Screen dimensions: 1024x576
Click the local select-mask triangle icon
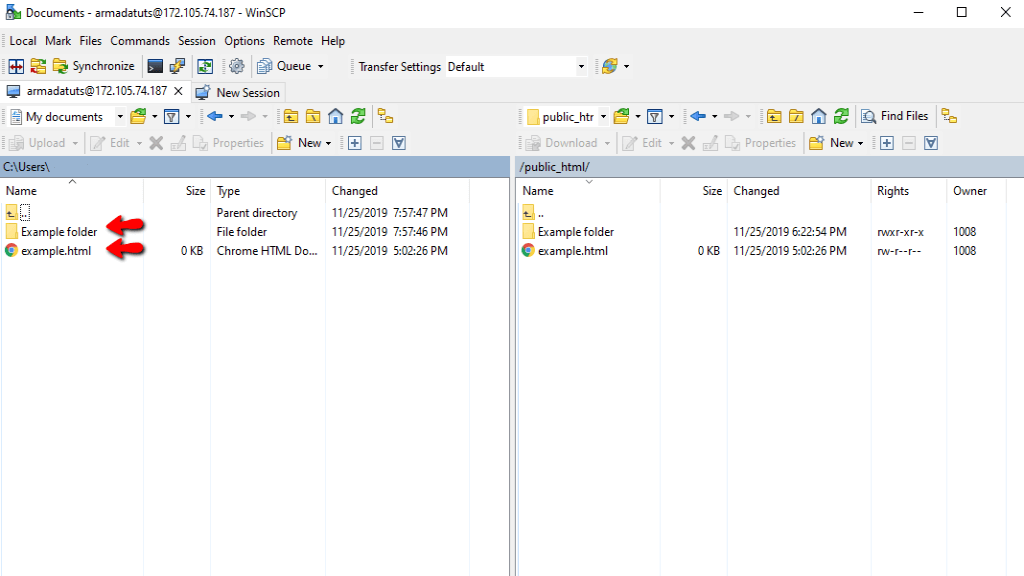coord(399,143)
